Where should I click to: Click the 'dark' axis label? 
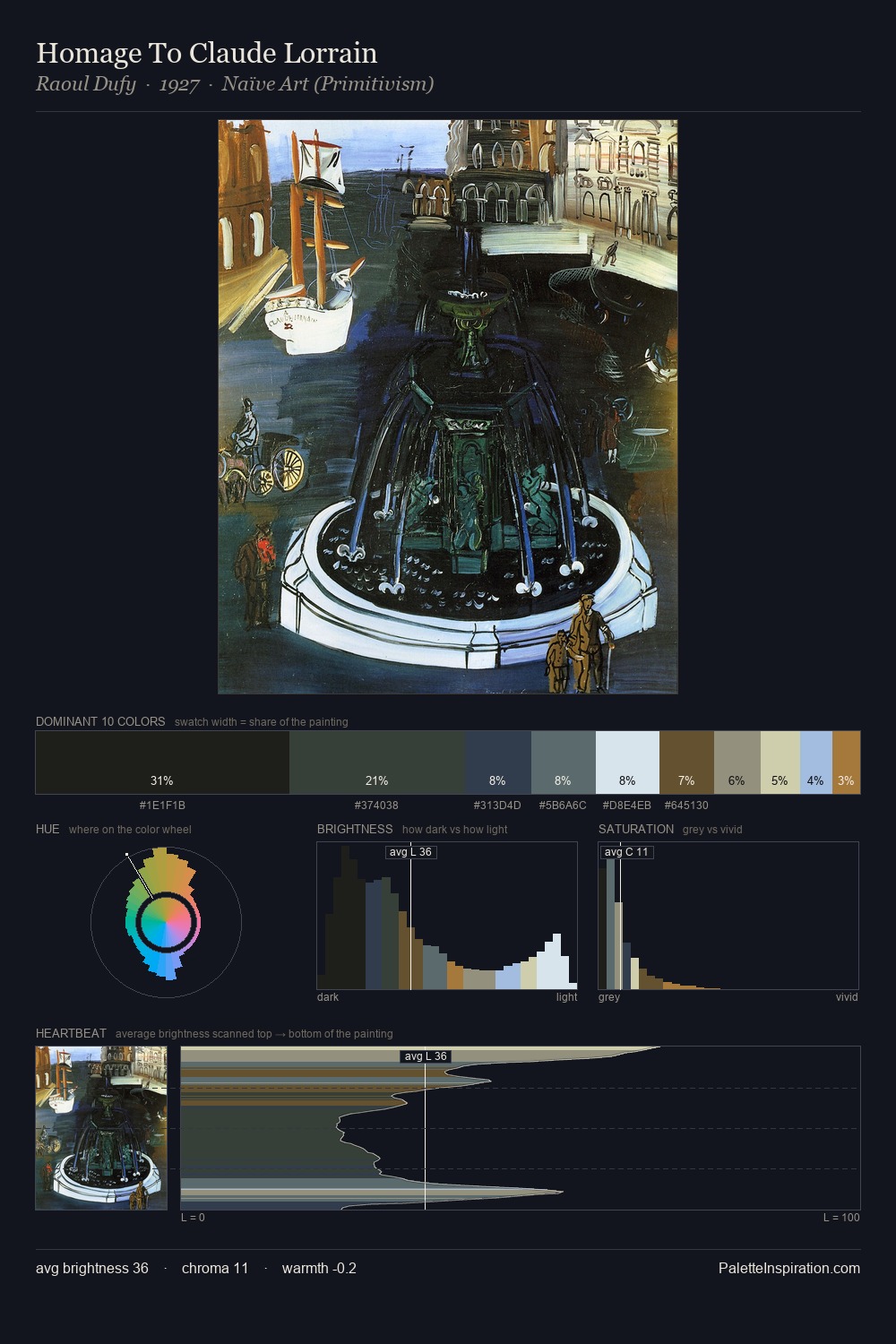(x=328, y=997)
